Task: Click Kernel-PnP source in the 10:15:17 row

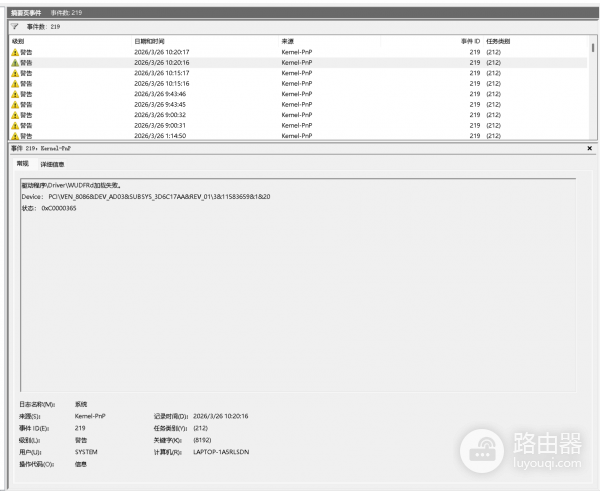Action: pos(297,73)
